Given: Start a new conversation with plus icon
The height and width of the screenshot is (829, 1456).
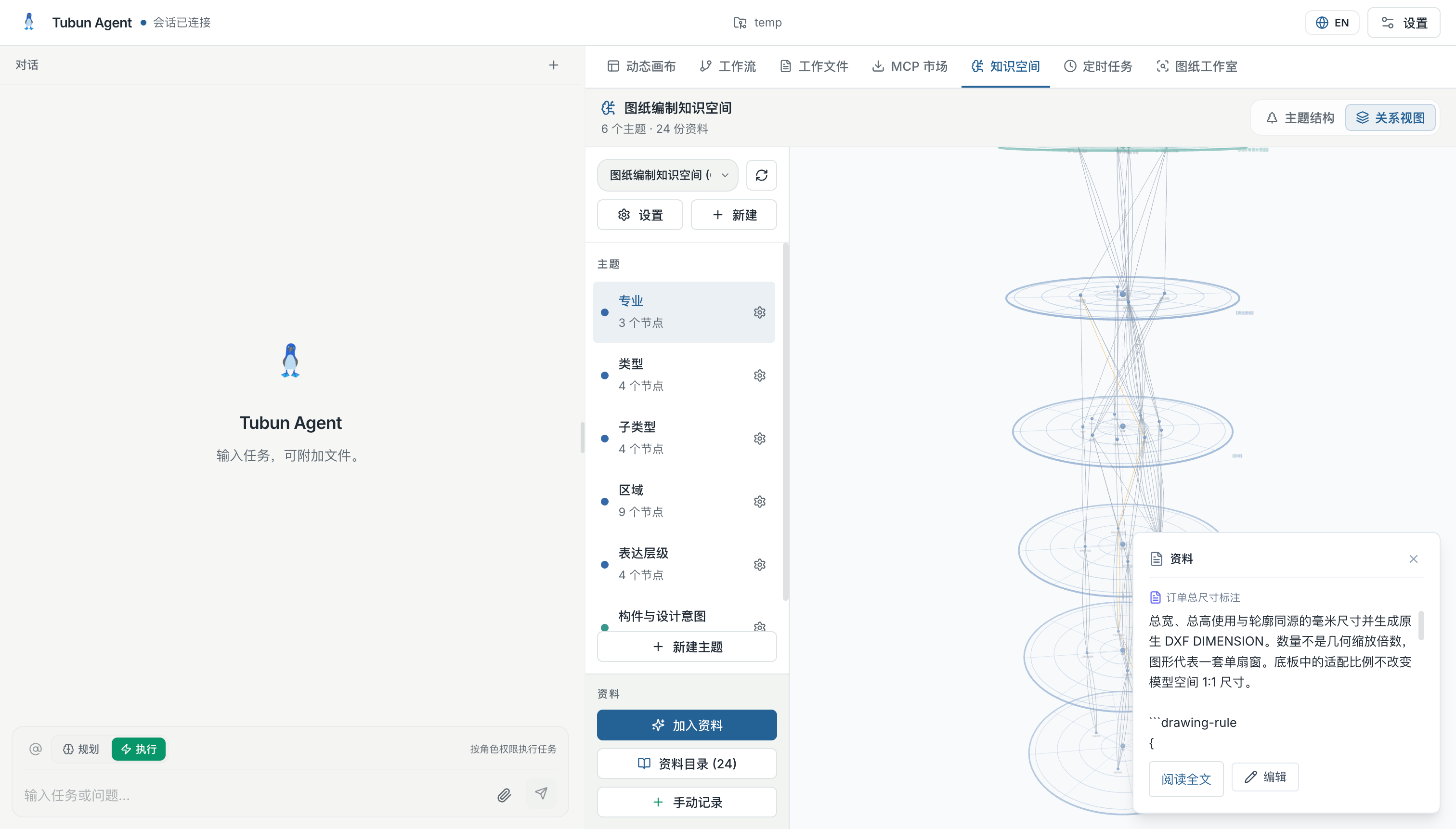Looking at the screenshot, I should pos(554,65).
